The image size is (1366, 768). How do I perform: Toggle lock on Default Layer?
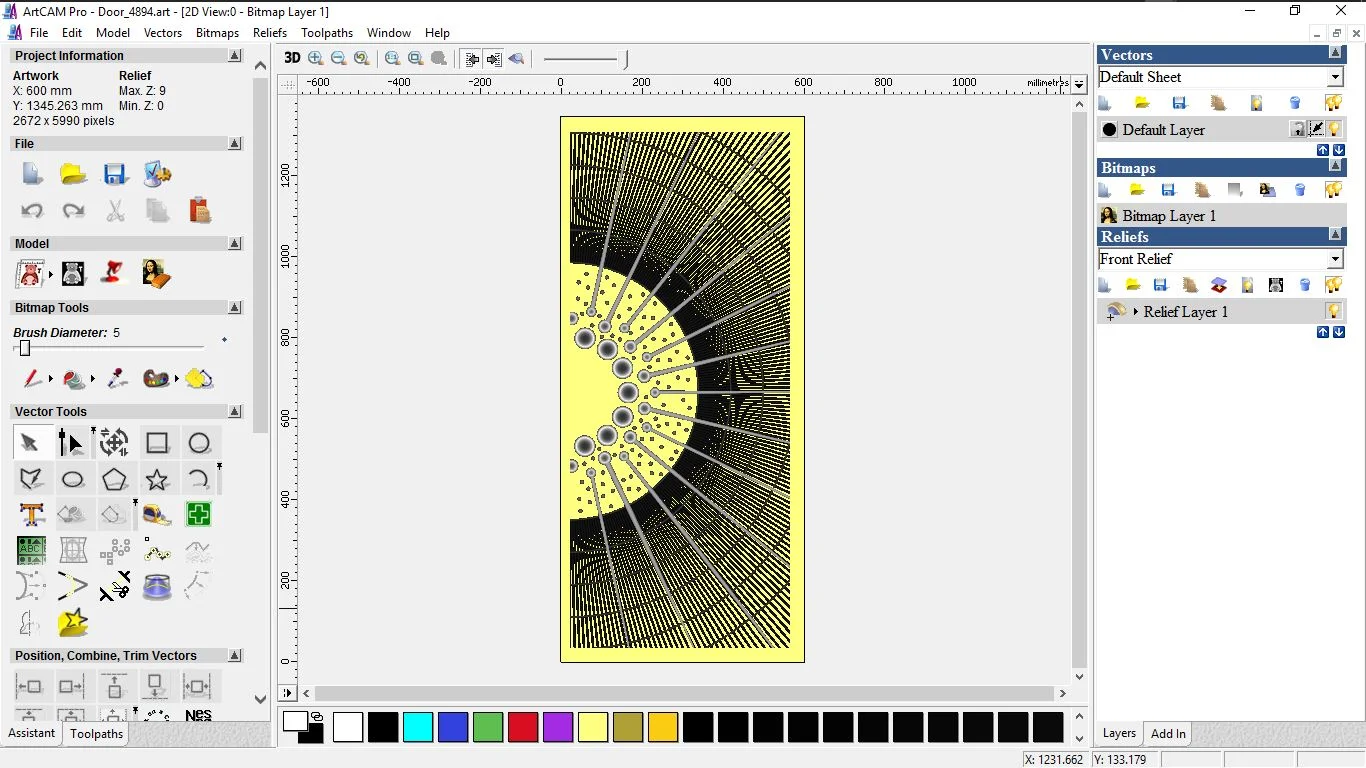tap(1297, 129)
